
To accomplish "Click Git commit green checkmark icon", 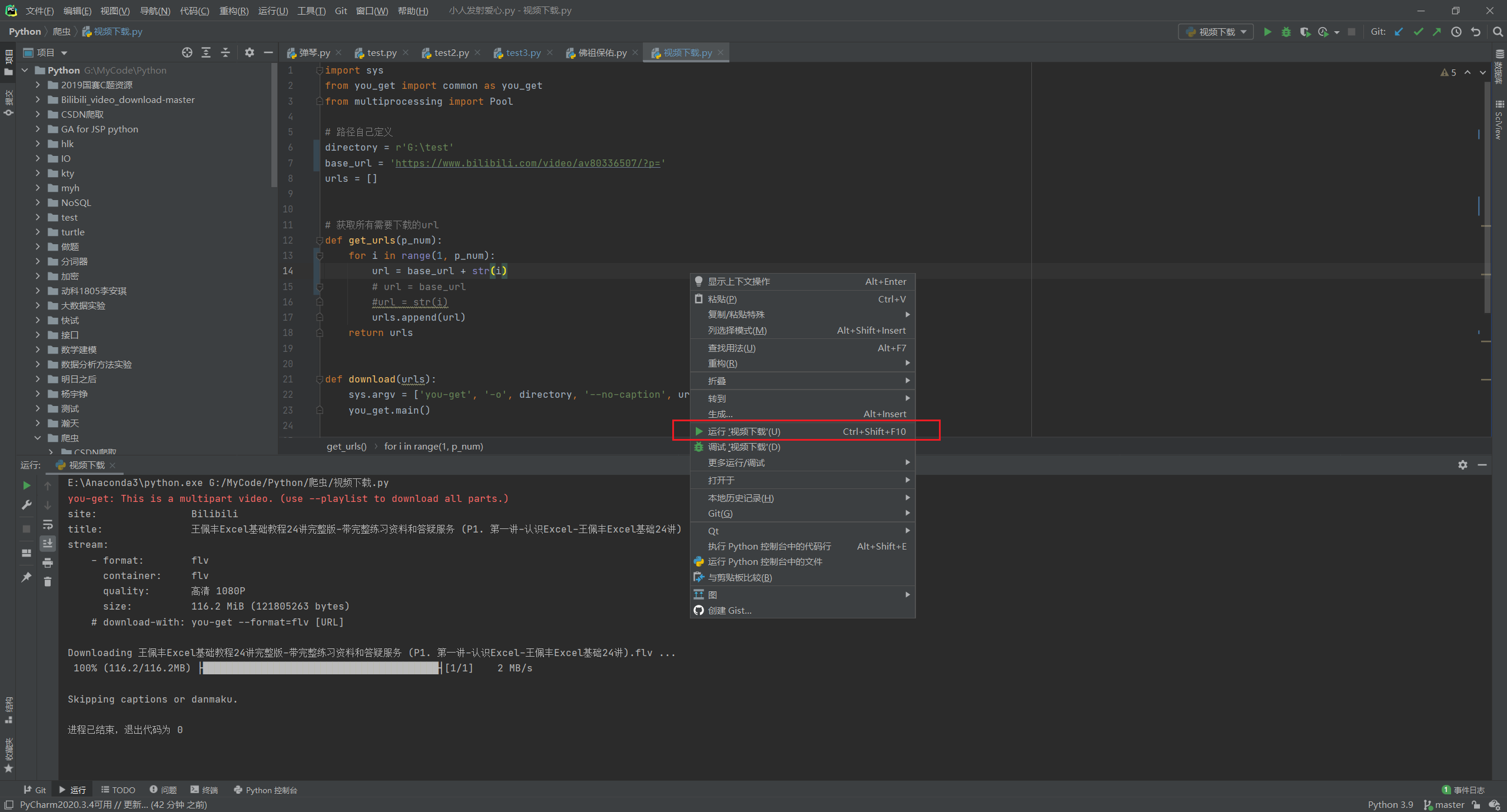I will (x=1418, y=32).
